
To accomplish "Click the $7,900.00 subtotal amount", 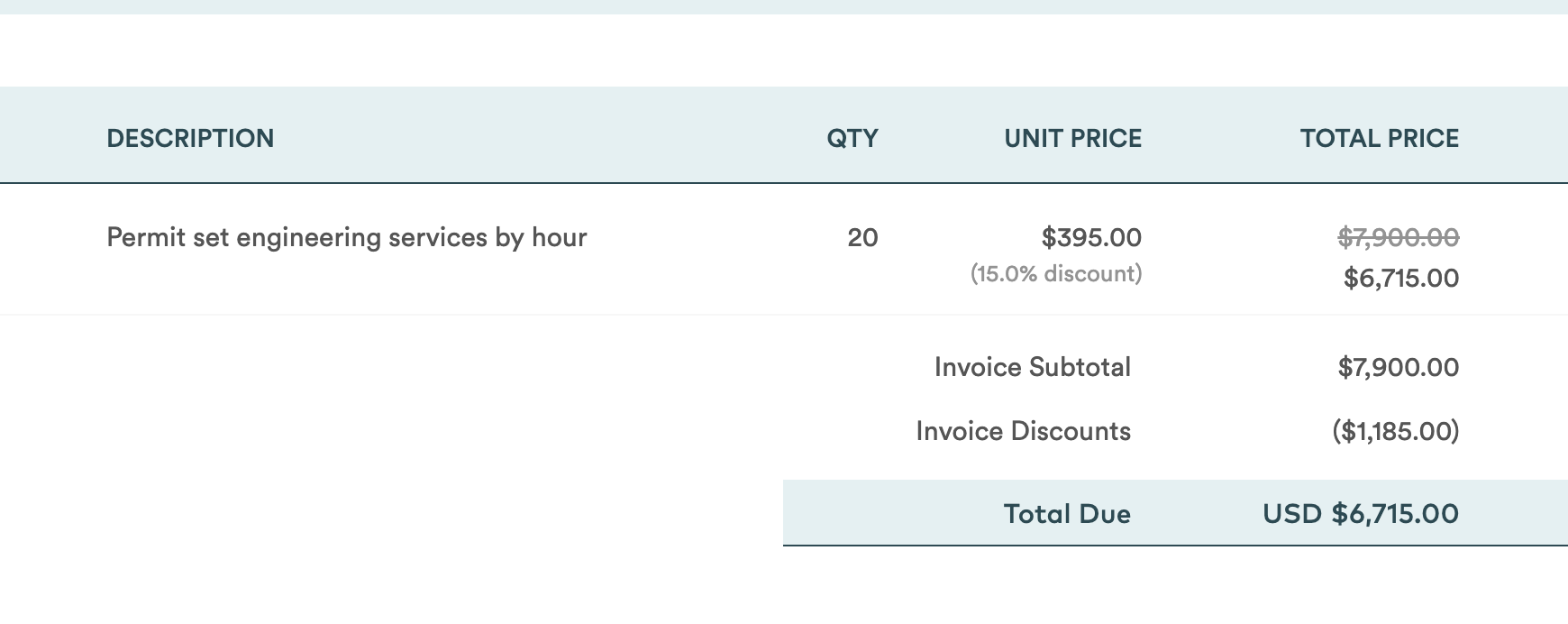I will coord(1399,367).
